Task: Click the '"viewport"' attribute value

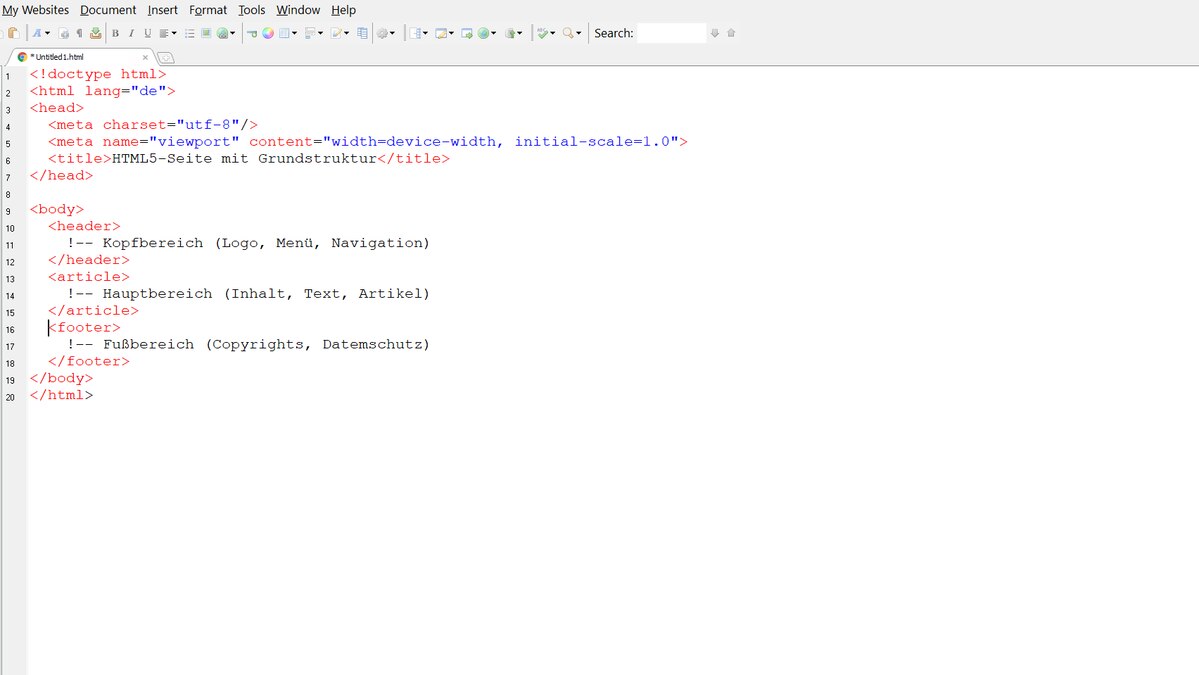Action: click(x=194, y=141)
